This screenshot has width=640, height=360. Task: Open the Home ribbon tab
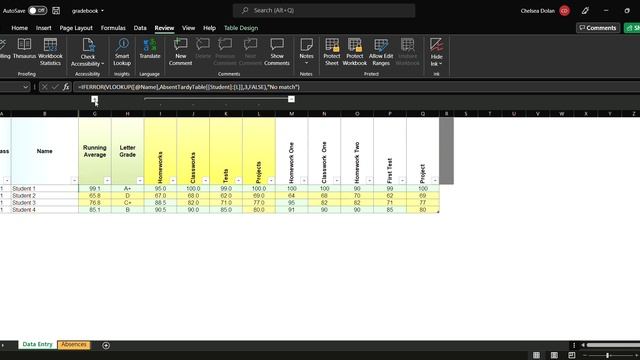[x=20, y=28]
